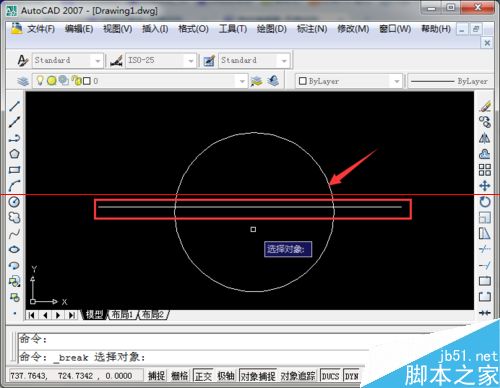Select the Arc tool
500x388 pixels.
pyautogui.click(x=14, y=186)
